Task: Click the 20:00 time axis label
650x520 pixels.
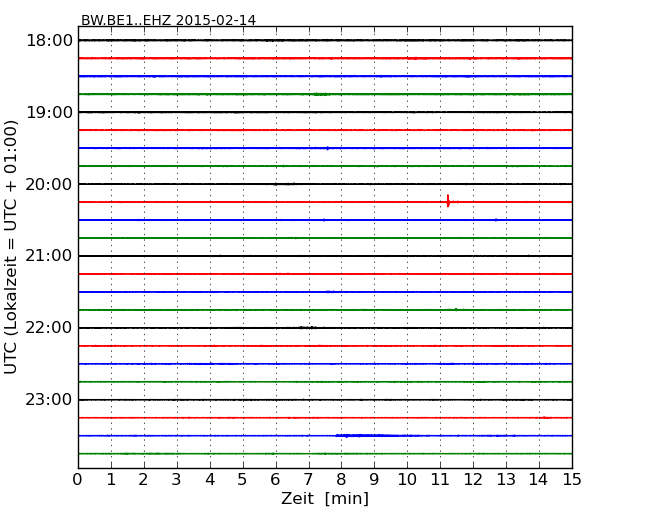Action: tap(49, 184)
